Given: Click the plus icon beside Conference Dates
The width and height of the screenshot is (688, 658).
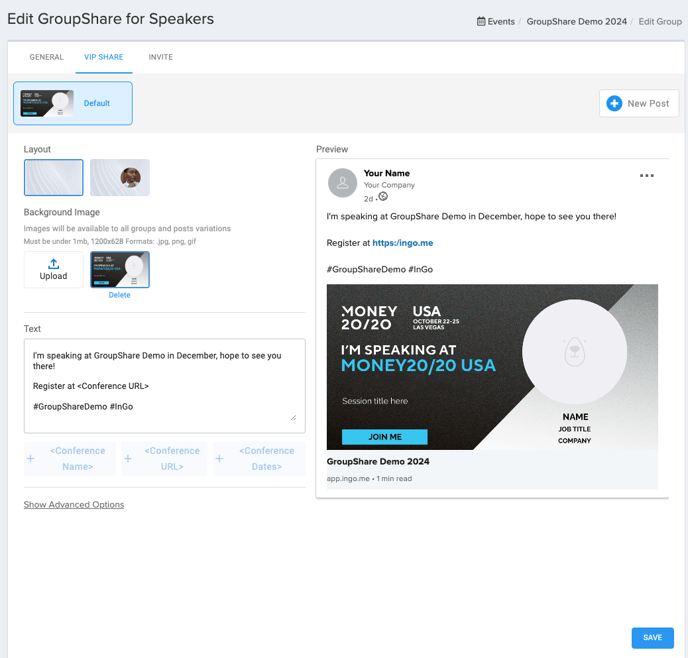Looking at the screenshot, I should (219, 458).
